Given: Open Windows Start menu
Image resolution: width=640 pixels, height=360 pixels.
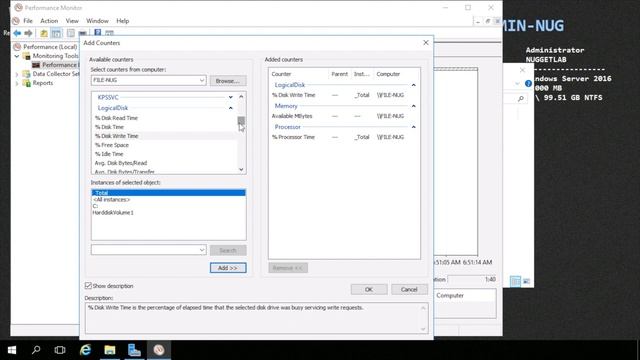Looking at the screenshot, I should [x=12, y=350].
